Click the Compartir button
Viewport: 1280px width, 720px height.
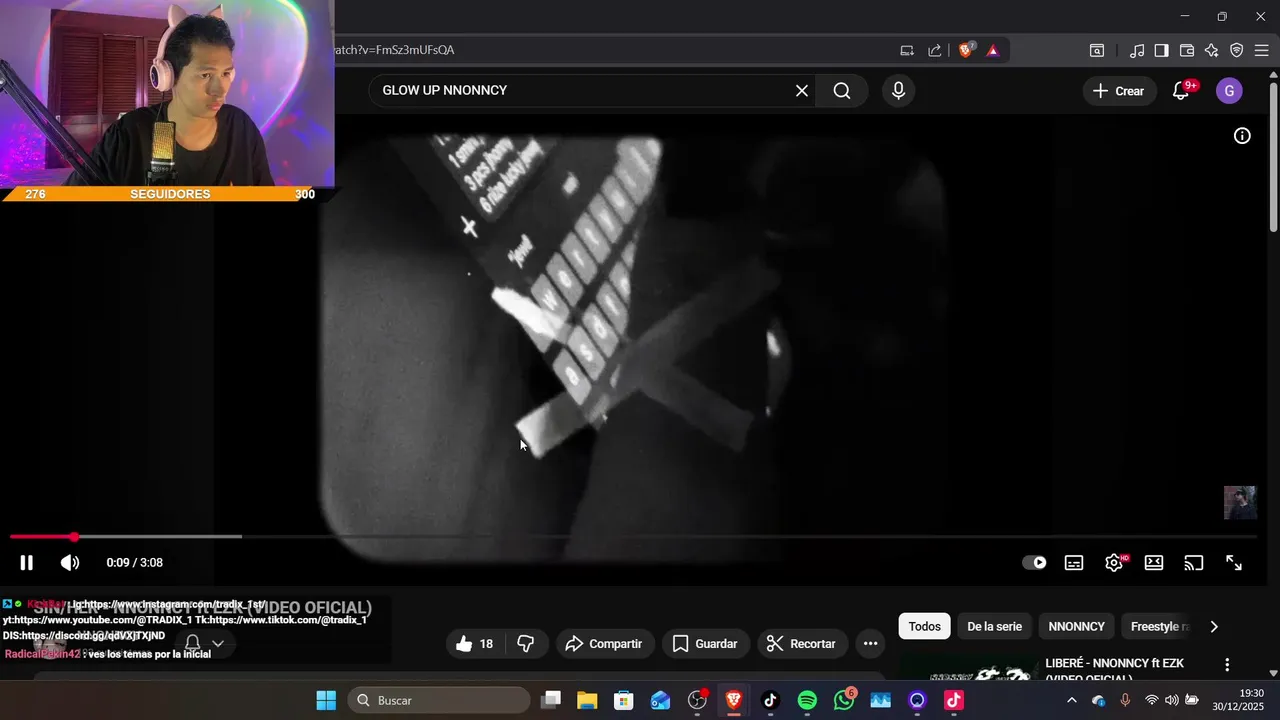point(604,644)
